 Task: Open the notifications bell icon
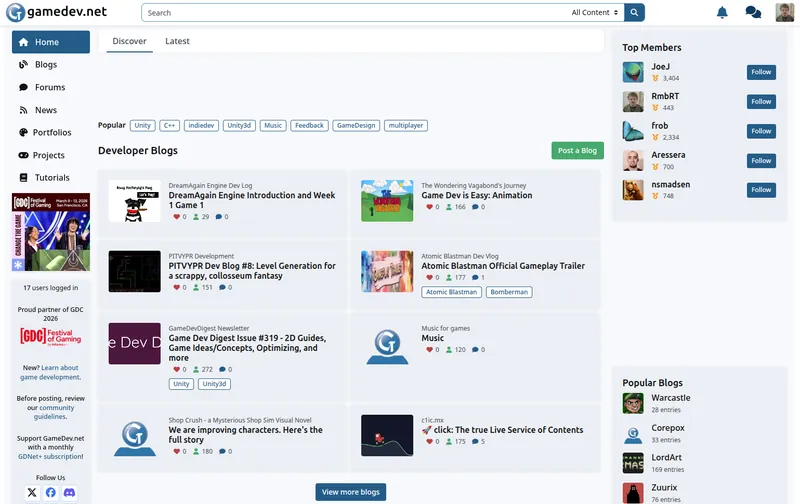(722, 12)
